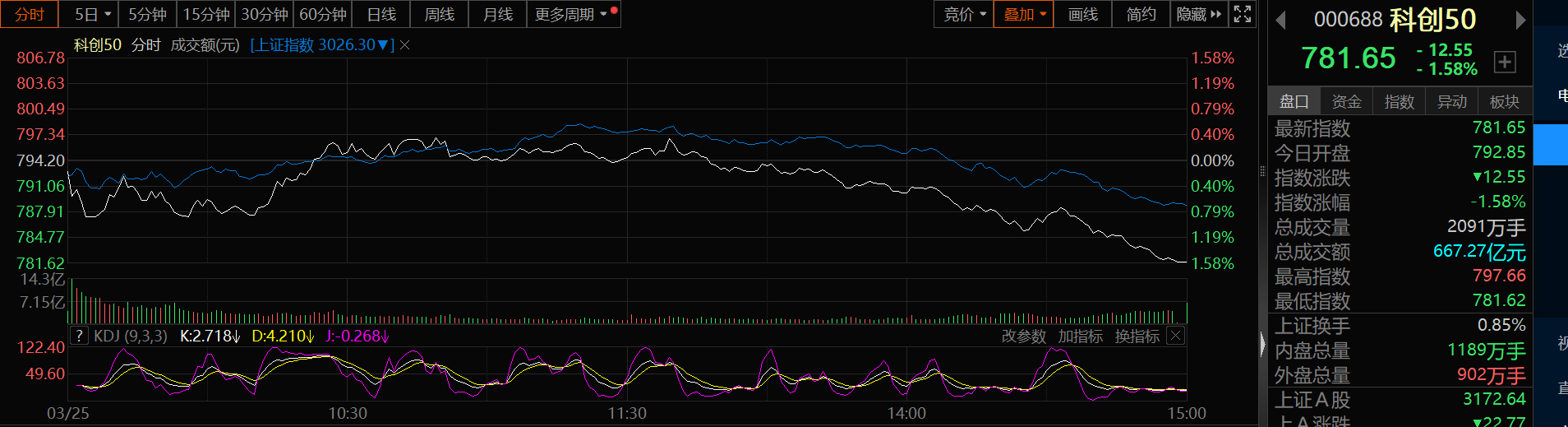Enable the 画线 drawing tool mode

pos(1082,14)
